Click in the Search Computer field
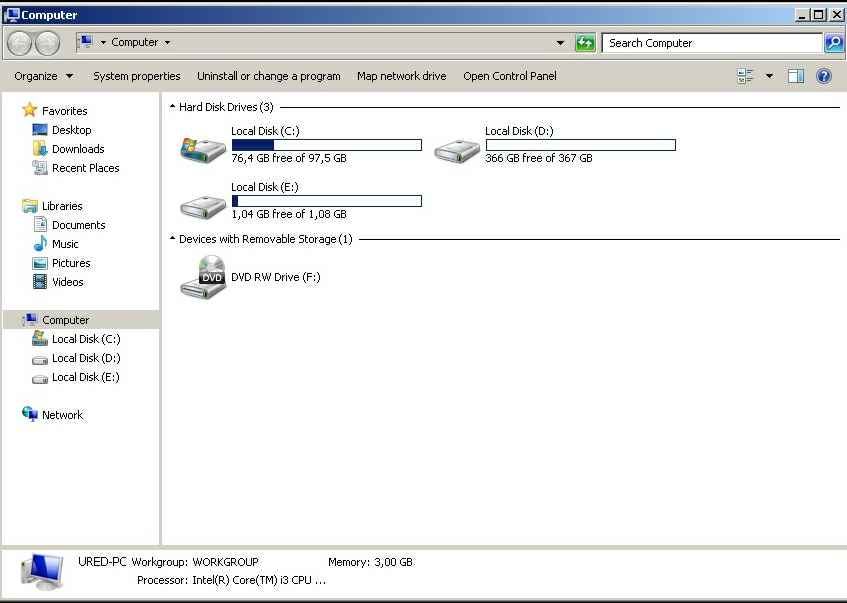The image size is (847, 603). pos(712,43)
